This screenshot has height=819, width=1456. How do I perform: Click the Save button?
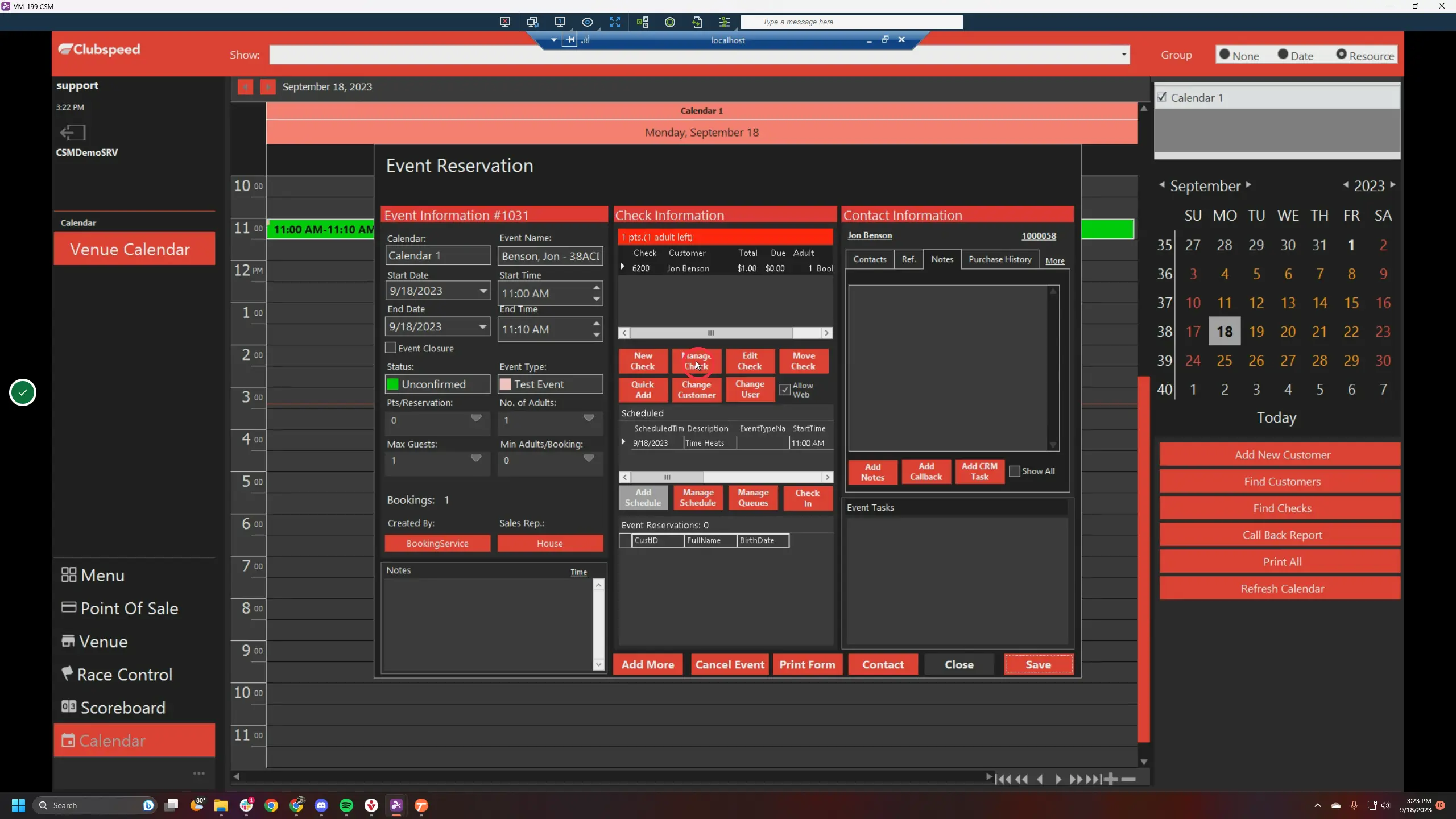pyautogui.click(x=1039, y=664)
